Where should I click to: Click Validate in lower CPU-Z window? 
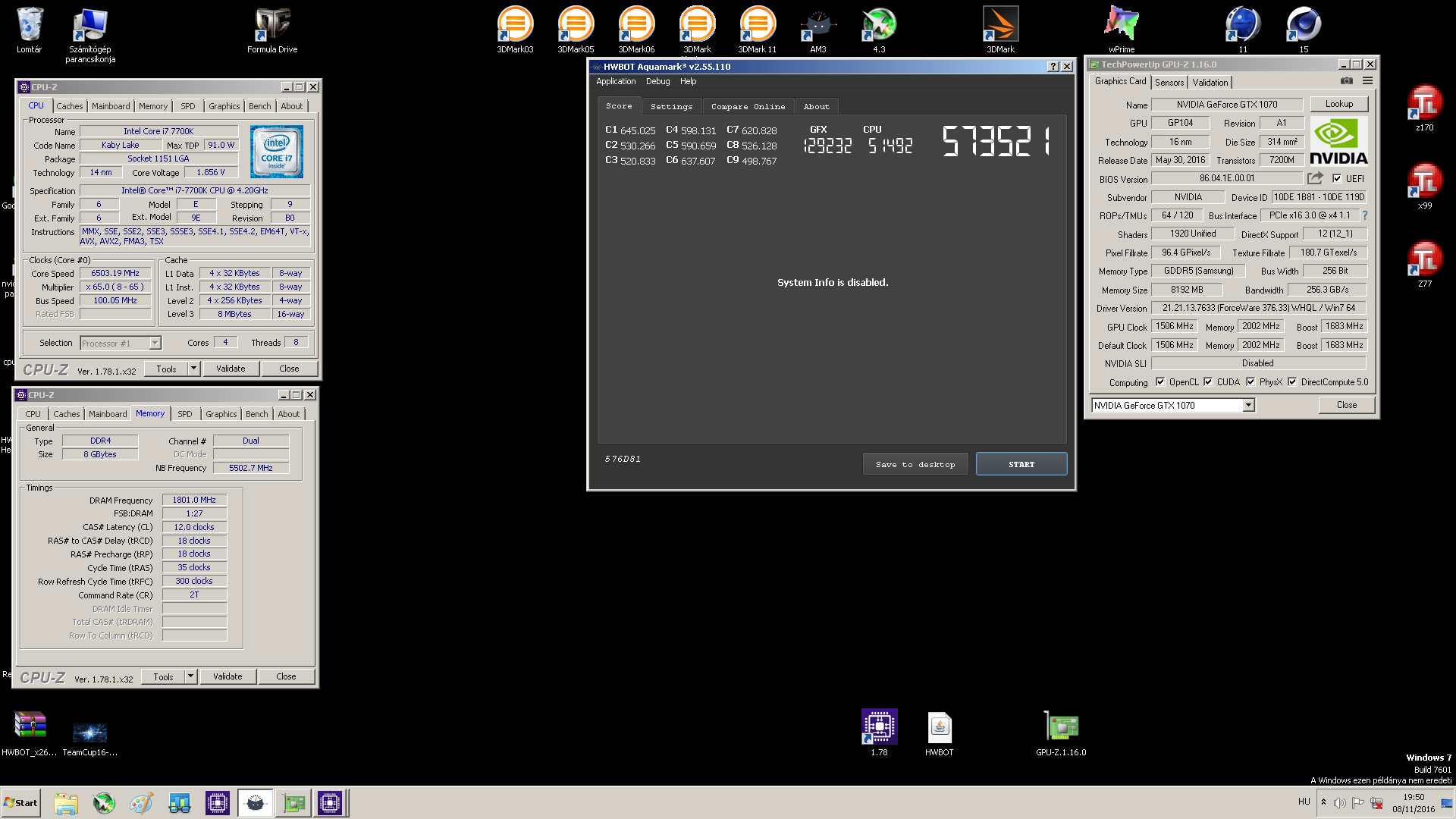click(227, 676)
